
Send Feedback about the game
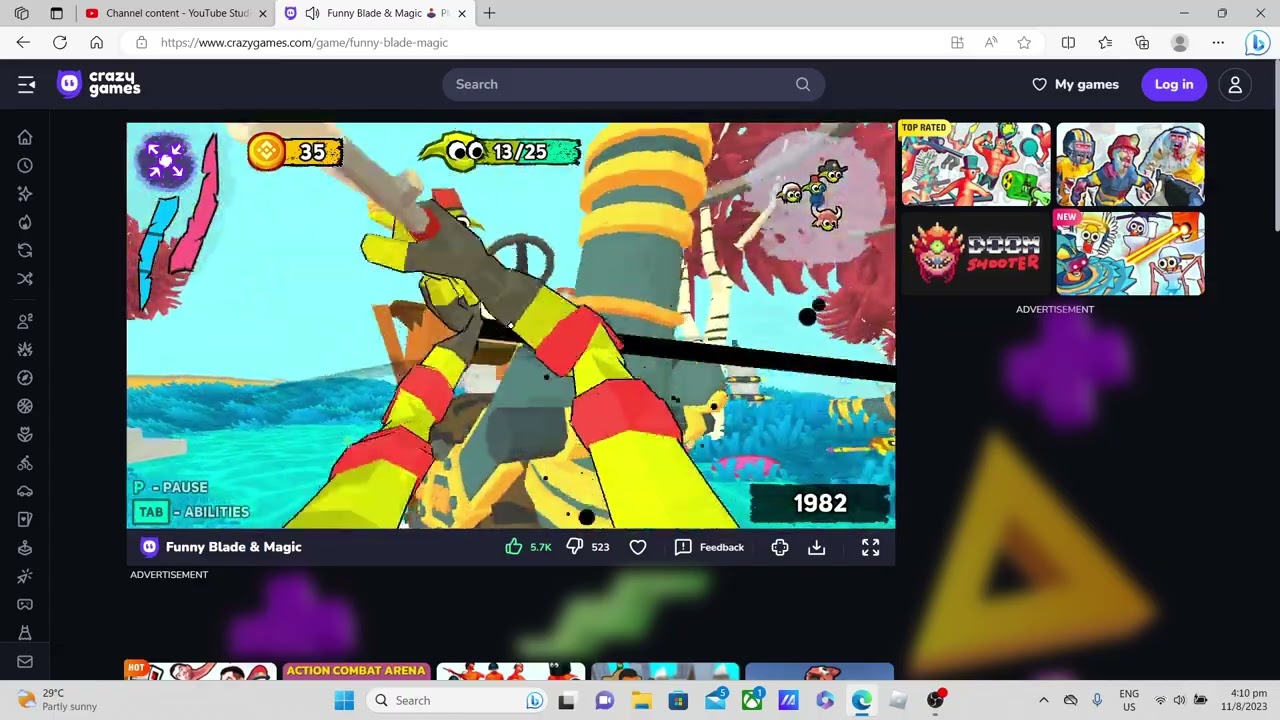point(710,547)
